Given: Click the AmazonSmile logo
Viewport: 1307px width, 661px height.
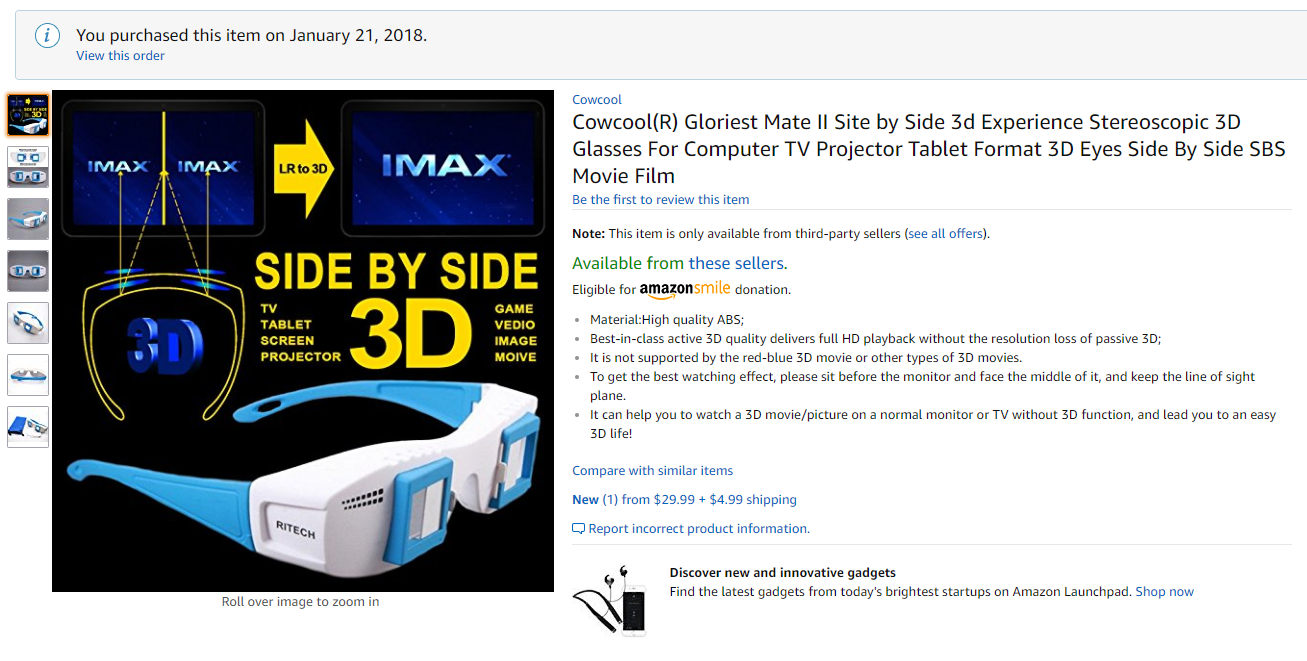Looking at the screenshot, I should click(685, 289).
